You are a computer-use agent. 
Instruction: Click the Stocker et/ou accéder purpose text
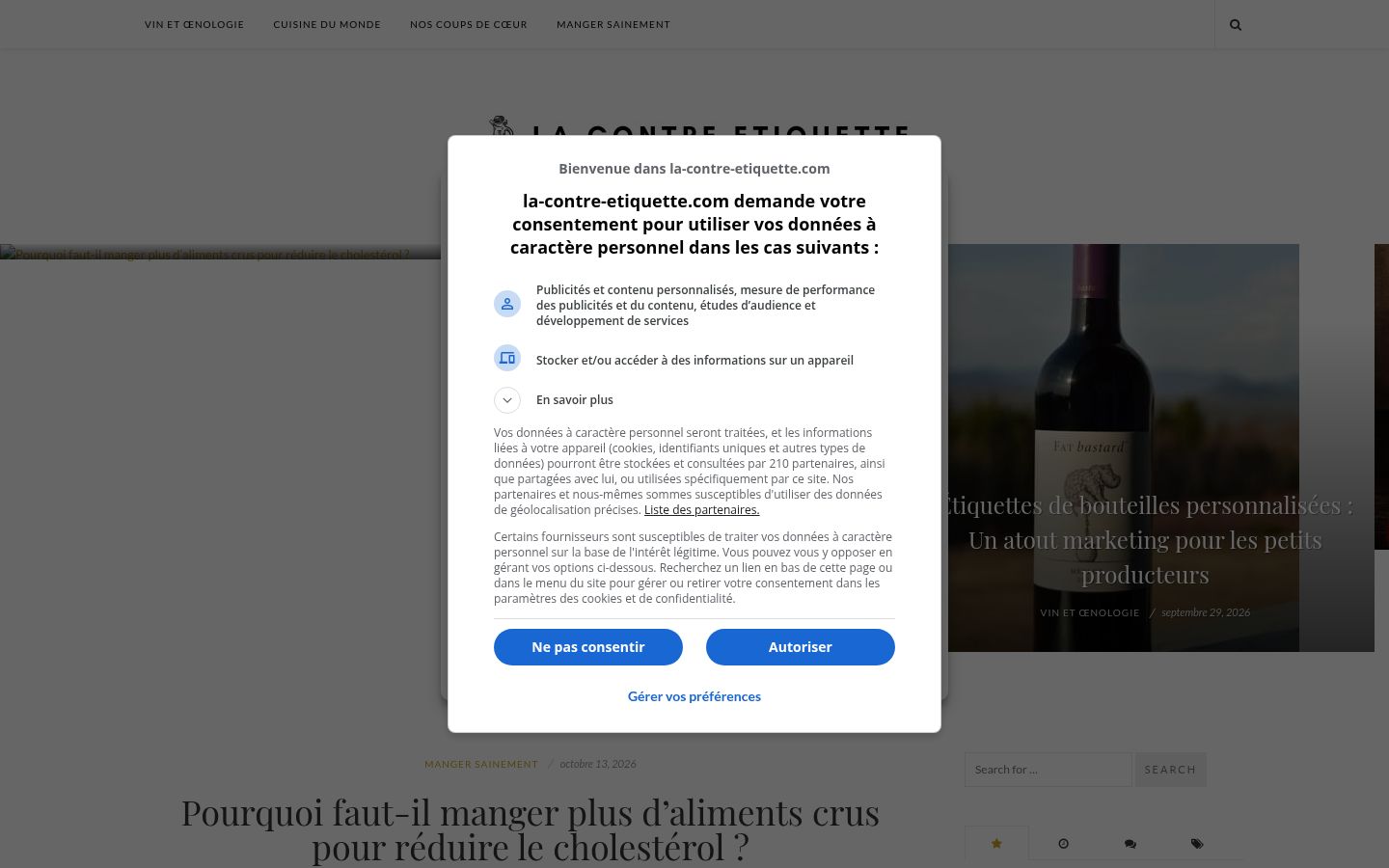694,361
